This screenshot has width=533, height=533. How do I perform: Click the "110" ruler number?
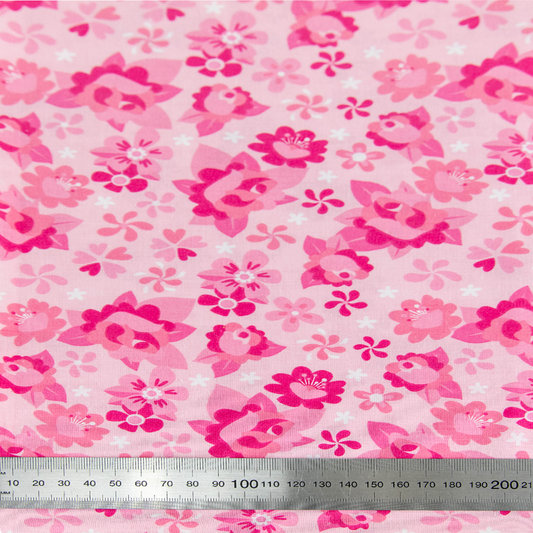coord(270,484)
